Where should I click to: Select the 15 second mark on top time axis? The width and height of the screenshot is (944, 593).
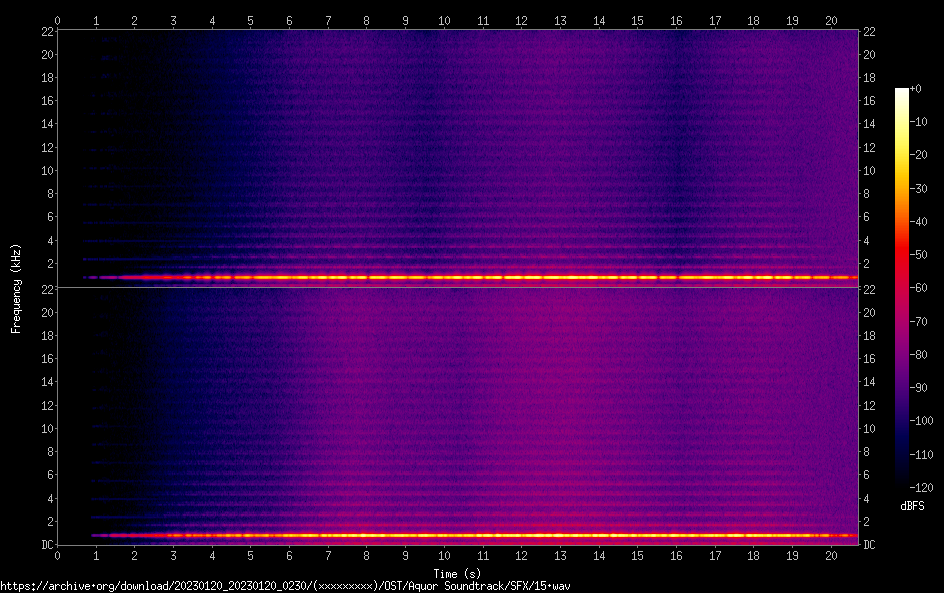pyautogui.click(x=637, y=20)
